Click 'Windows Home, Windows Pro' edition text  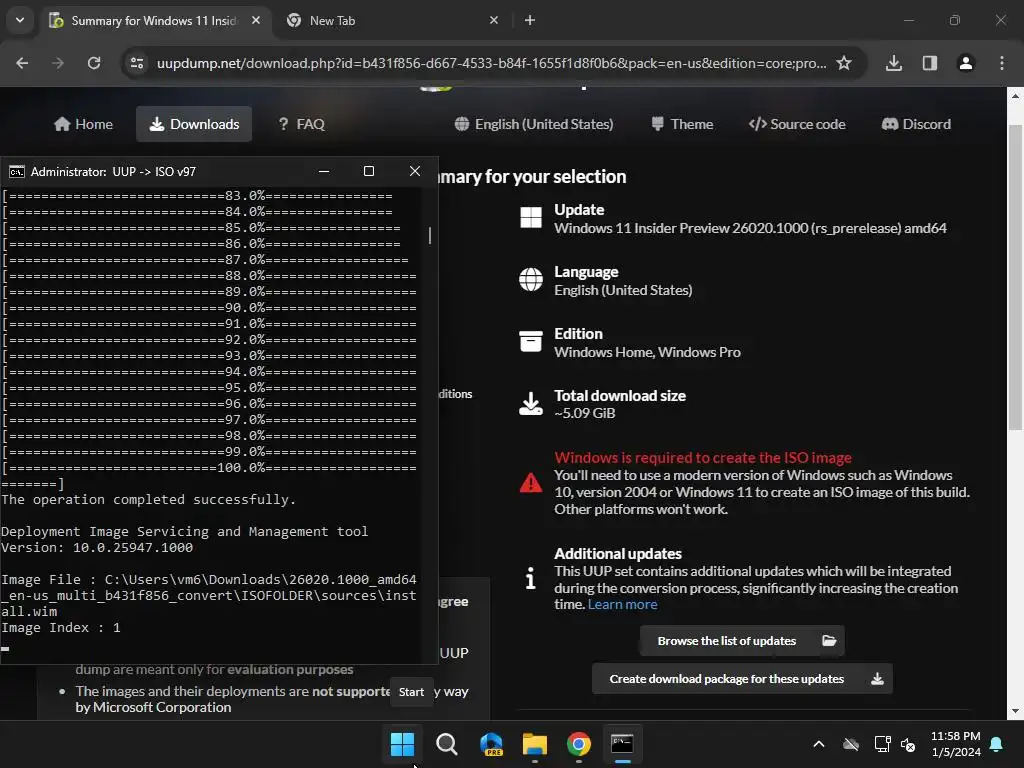click(x=647, y=352)
